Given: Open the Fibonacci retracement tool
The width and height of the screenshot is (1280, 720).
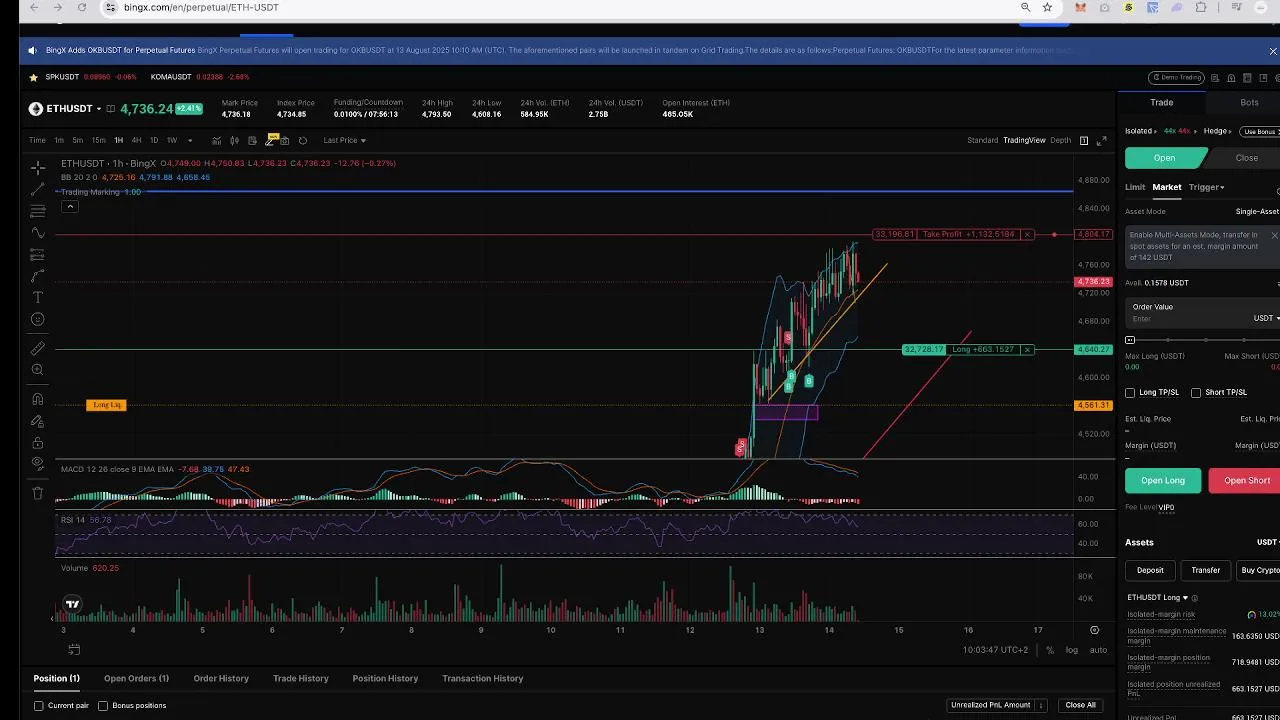Looking at the screenshot, I should coord(37,211).
